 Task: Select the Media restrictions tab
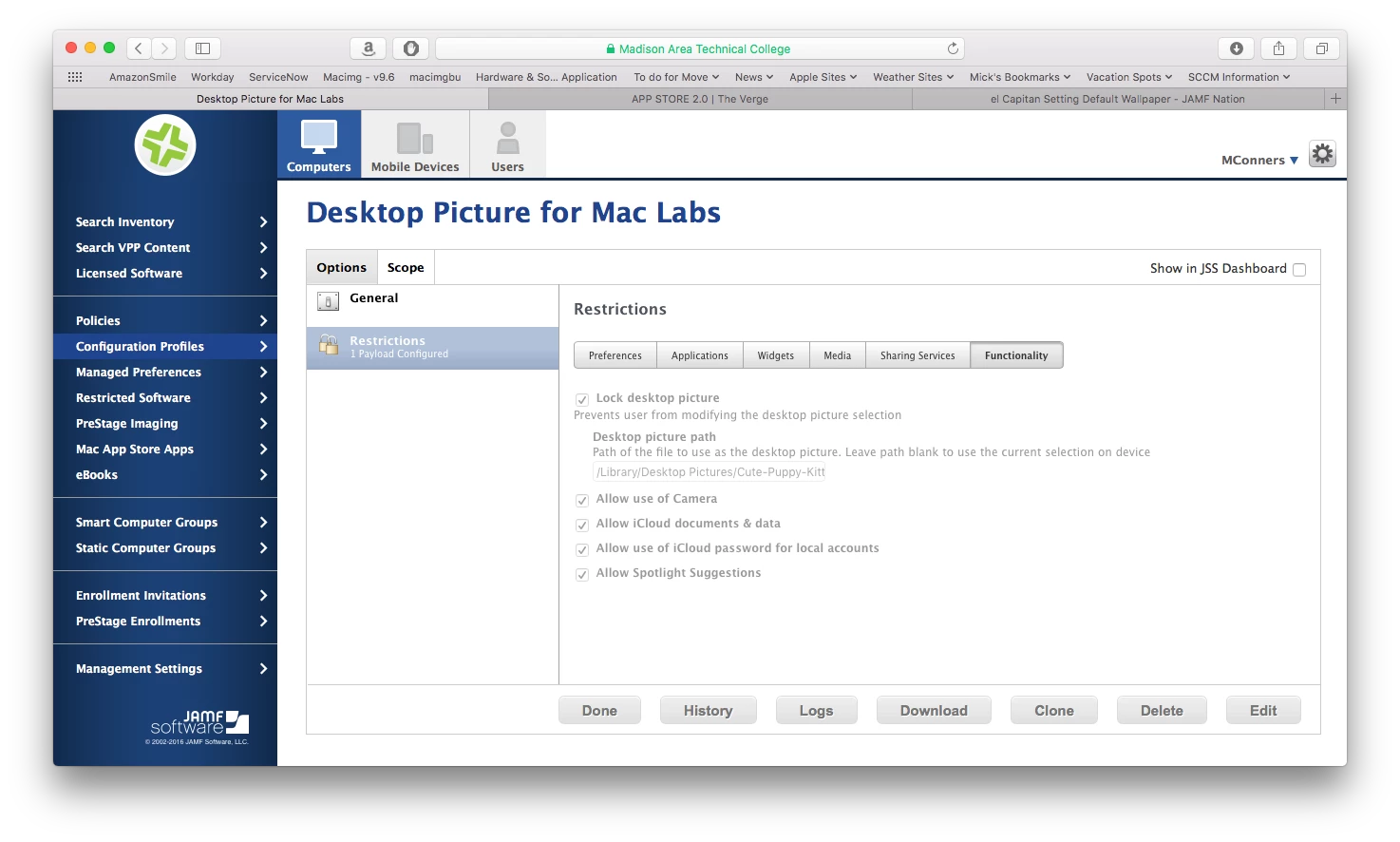tap(838, 355)
